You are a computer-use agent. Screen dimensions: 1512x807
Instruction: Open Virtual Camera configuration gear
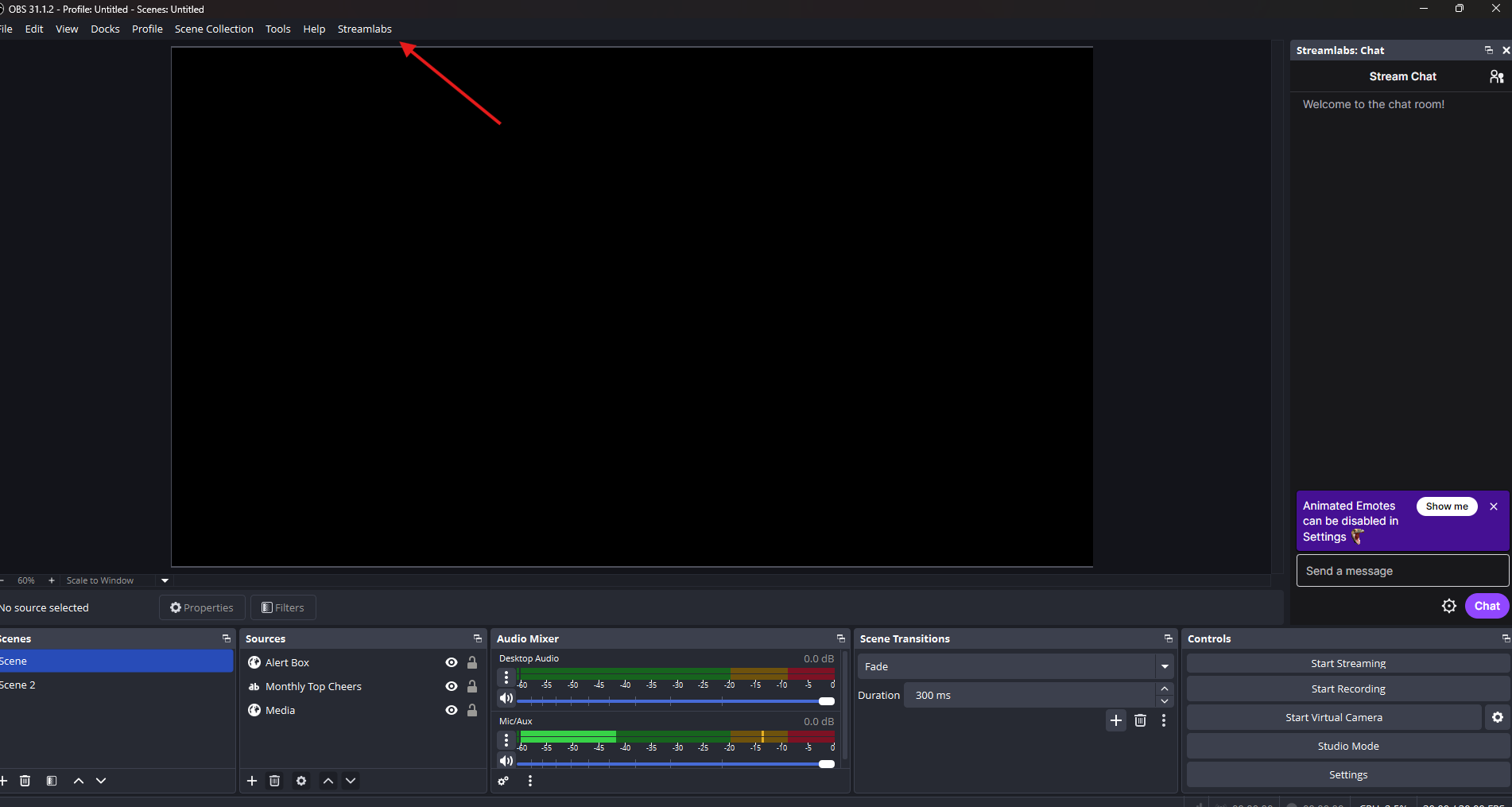point(1498,717)
